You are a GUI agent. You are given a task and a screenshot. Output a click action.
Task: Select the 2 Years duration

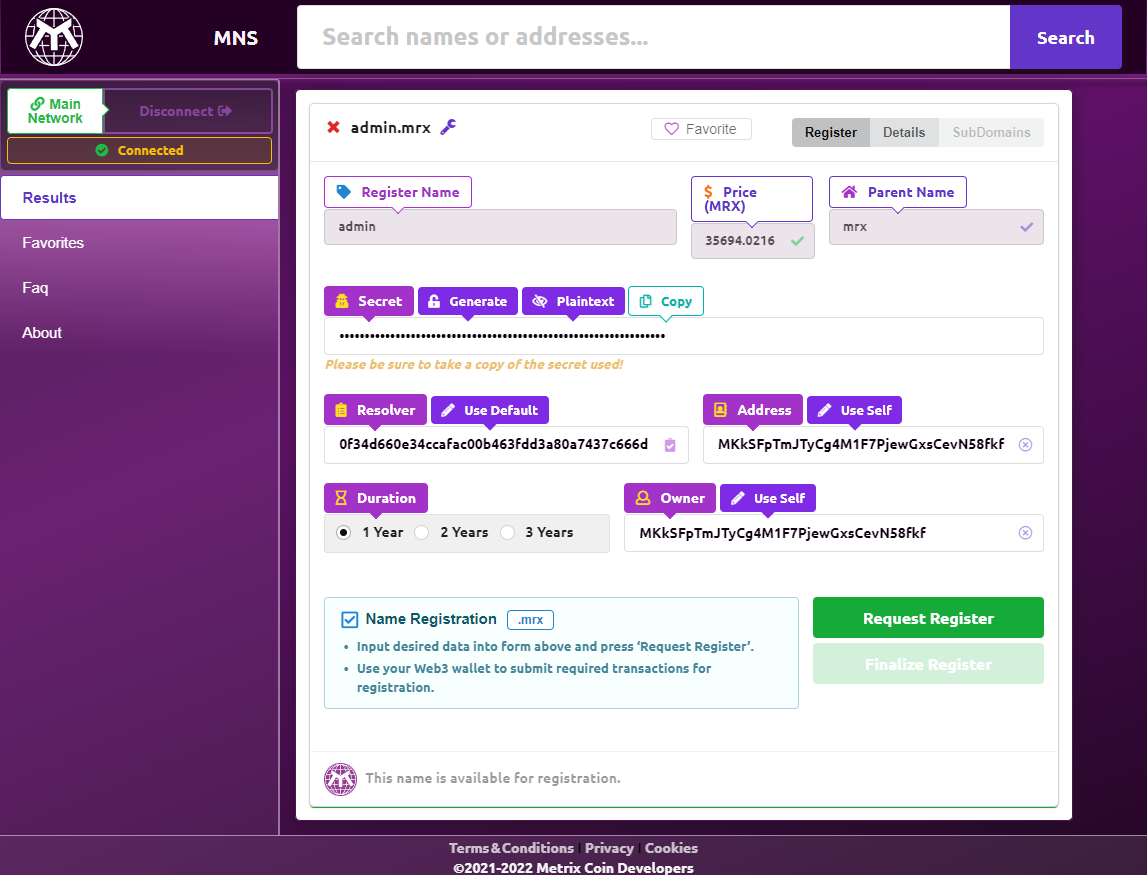pos(421,533)
